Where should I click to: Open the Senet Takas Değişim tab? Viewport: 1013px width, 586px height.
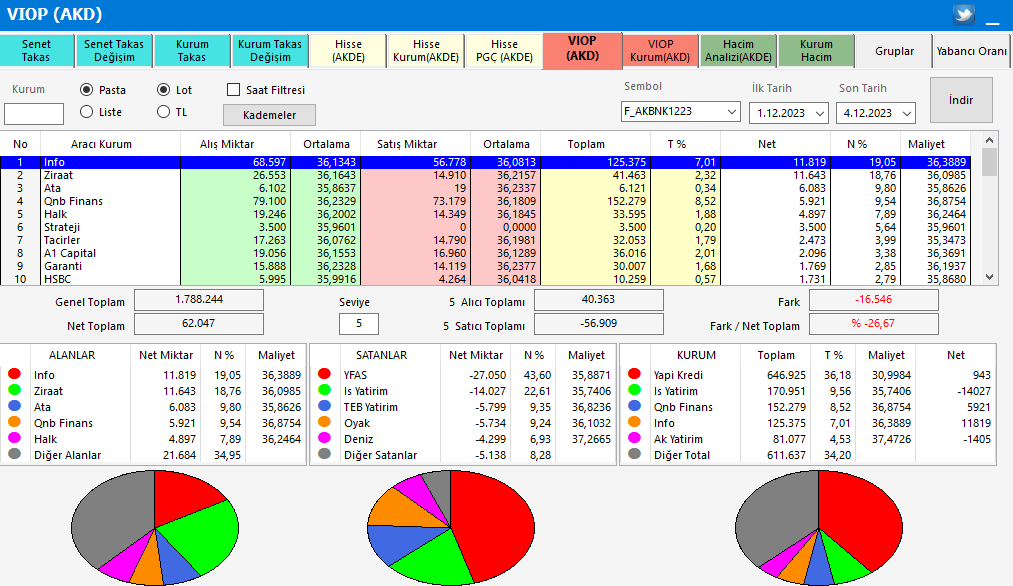[x=114, y=51]
